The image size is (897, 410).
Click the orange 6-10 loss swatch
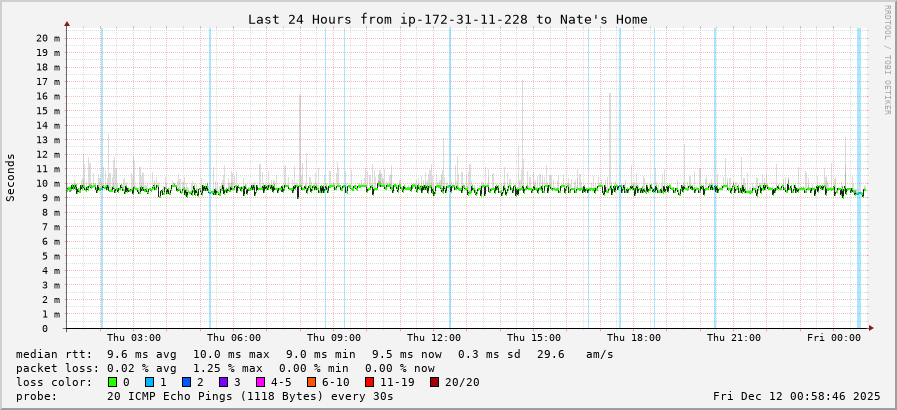[x=311, y=382]
